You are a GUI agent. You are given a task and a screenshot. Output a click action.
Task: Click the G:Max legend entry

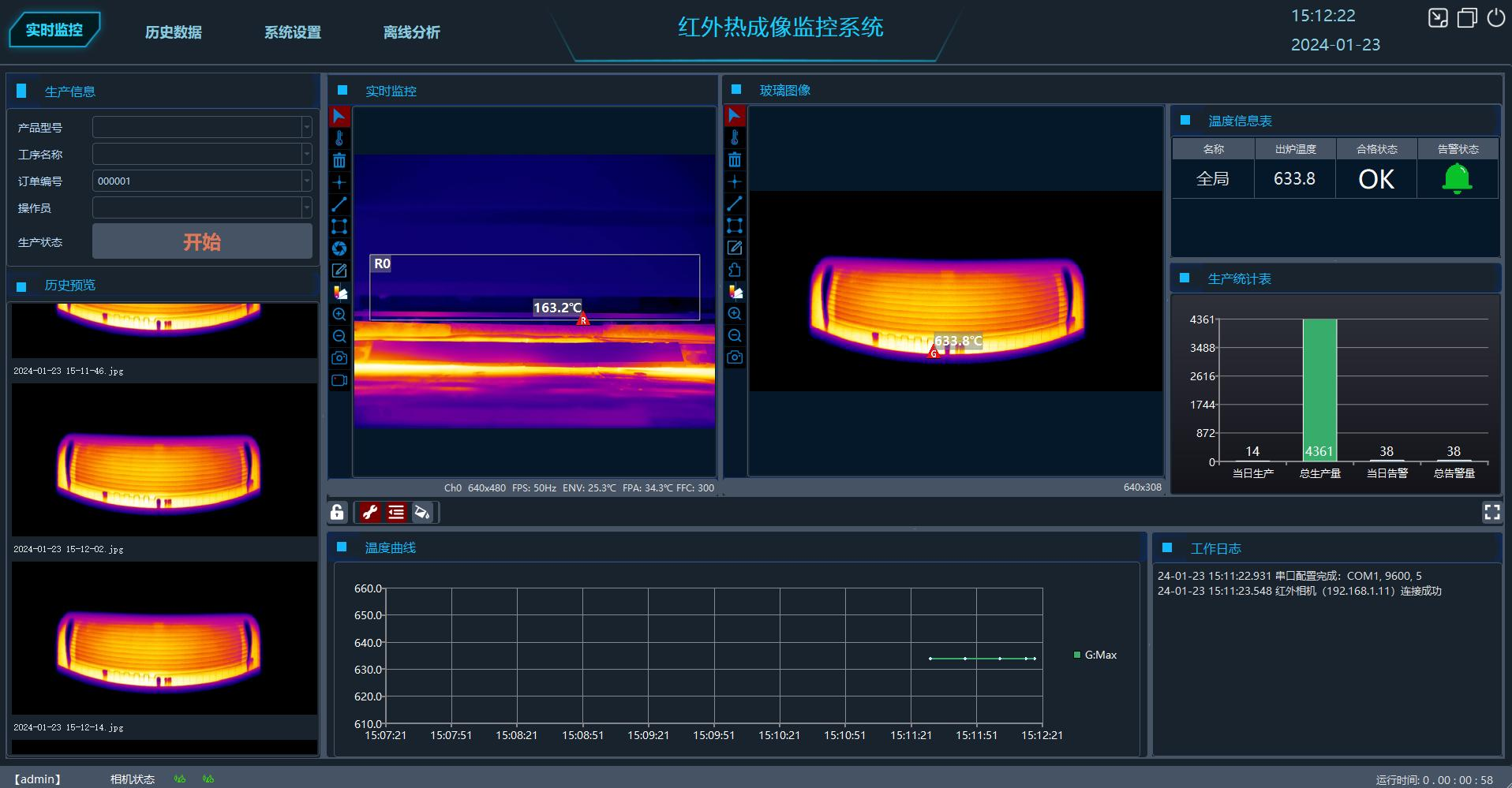(x=1095, y=655)
